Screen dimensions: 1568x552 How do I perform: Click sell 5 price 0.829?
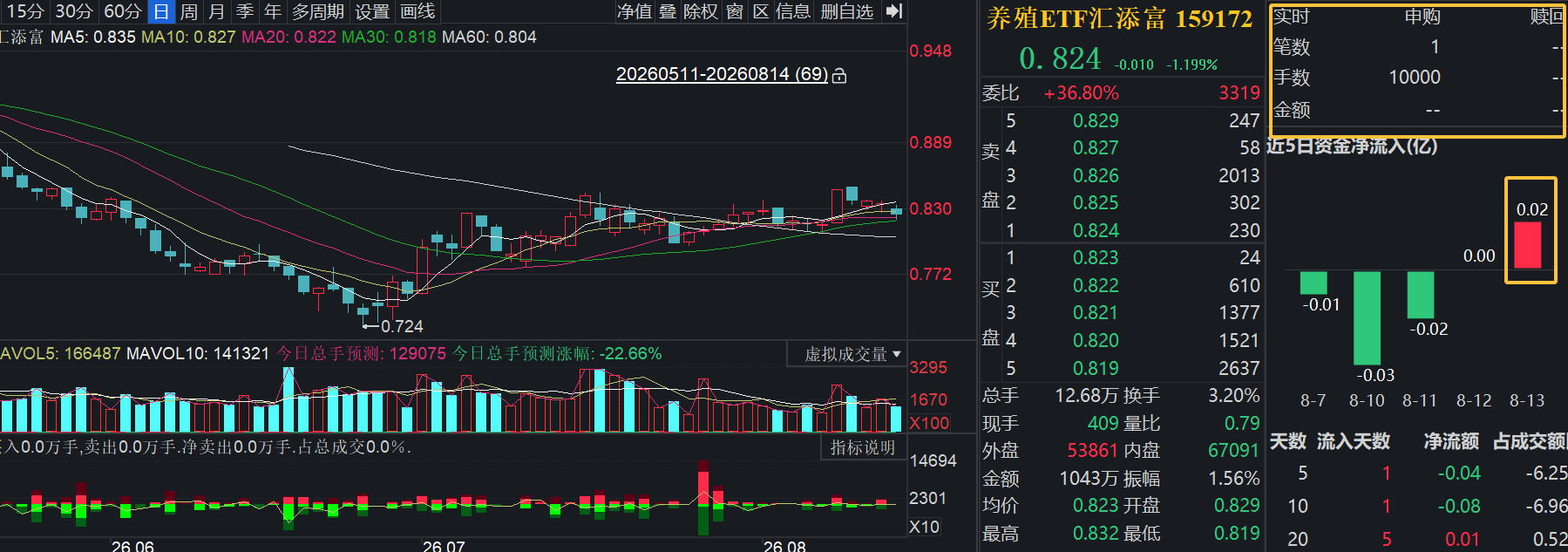click(x=1096, y=120)
